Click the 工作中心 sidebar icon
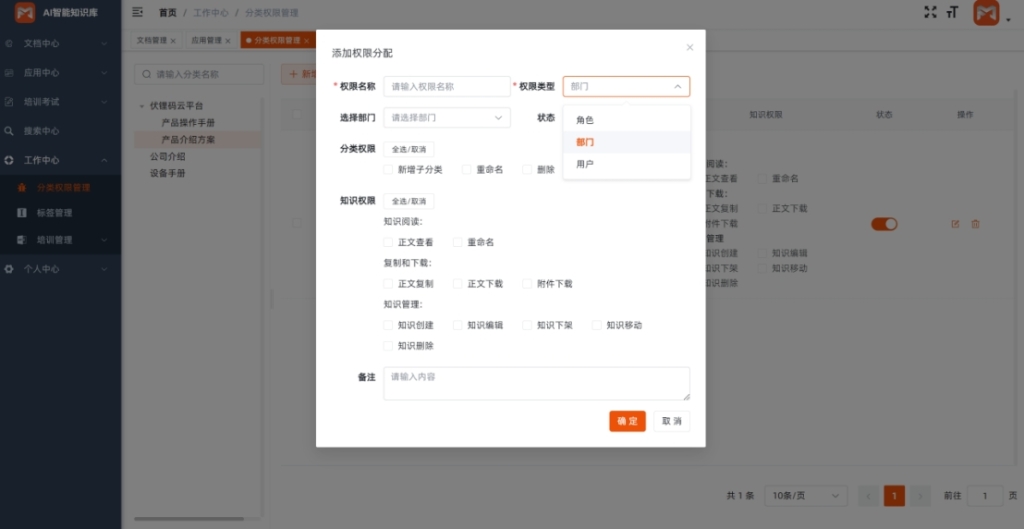The image size is (1024, 529). 9,160
